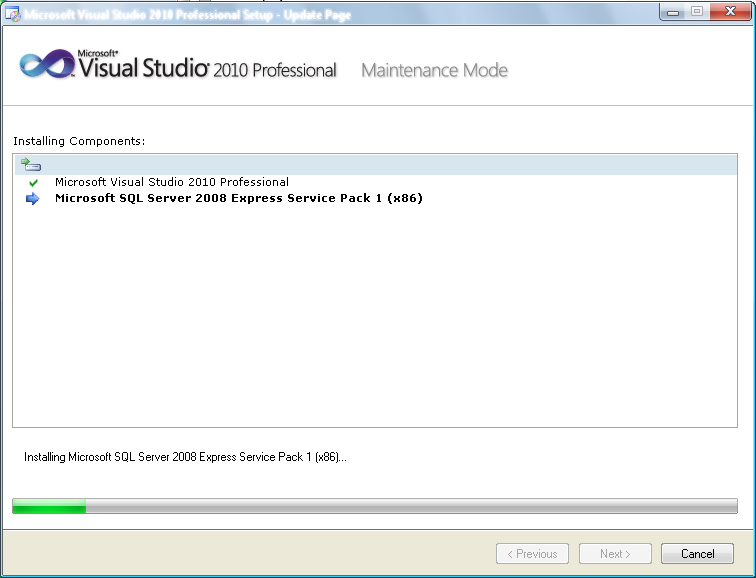This screenshot has height=578, width=756.
Task: Click the green checkmark beside Visual Studio 2010 Professional
Action: (x=33, y=183)
